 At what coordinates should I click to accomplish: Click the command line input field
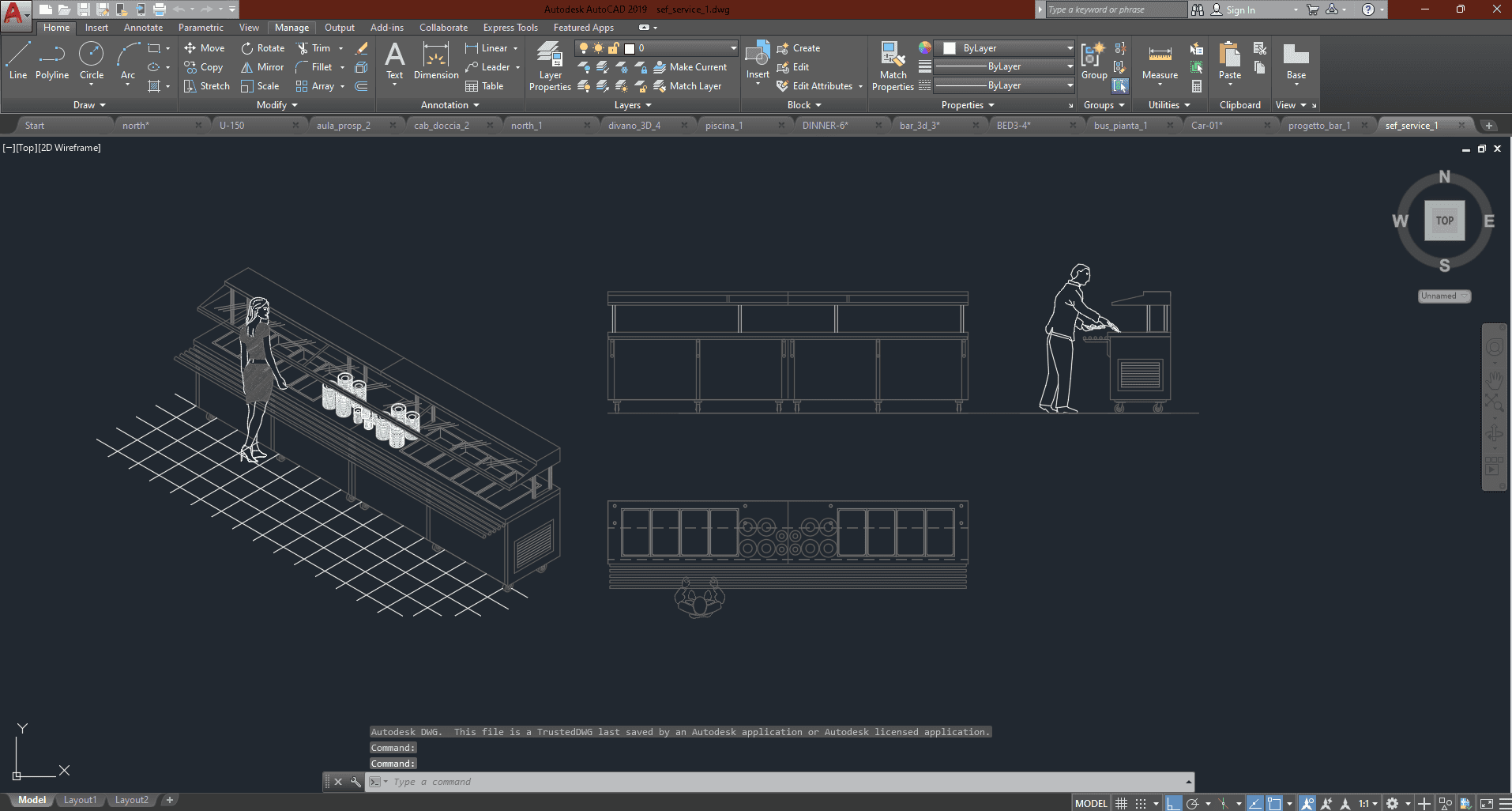pos(782,782)
